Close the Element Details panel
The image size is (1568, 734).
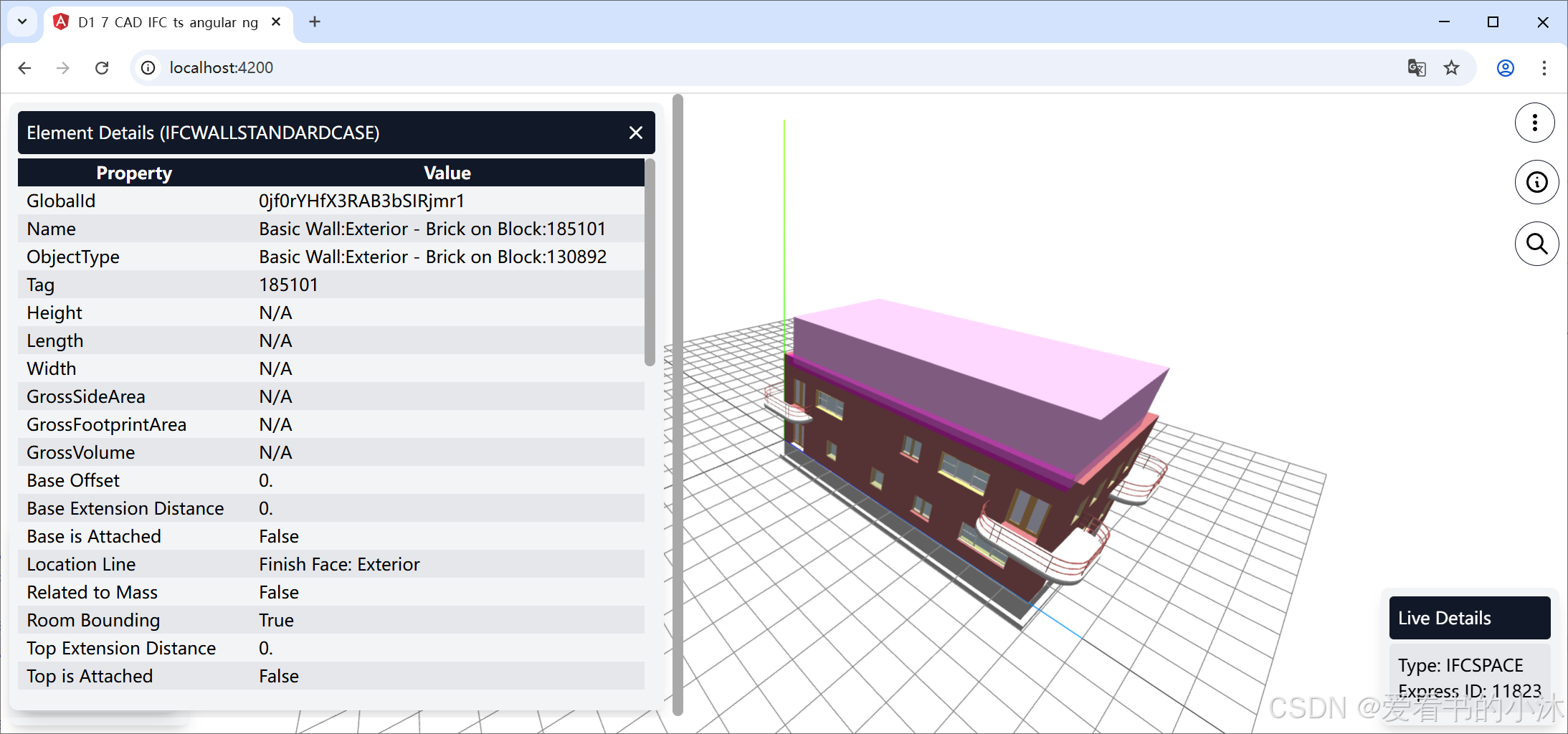[x=635, y=133]
